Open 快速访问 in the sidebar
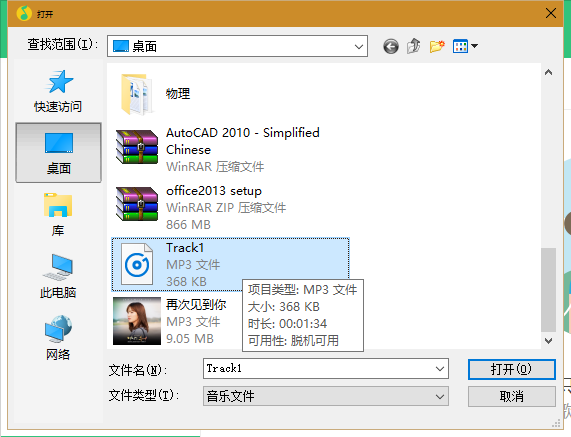This screenshot has width=571, height=437. tap(58, 91)
